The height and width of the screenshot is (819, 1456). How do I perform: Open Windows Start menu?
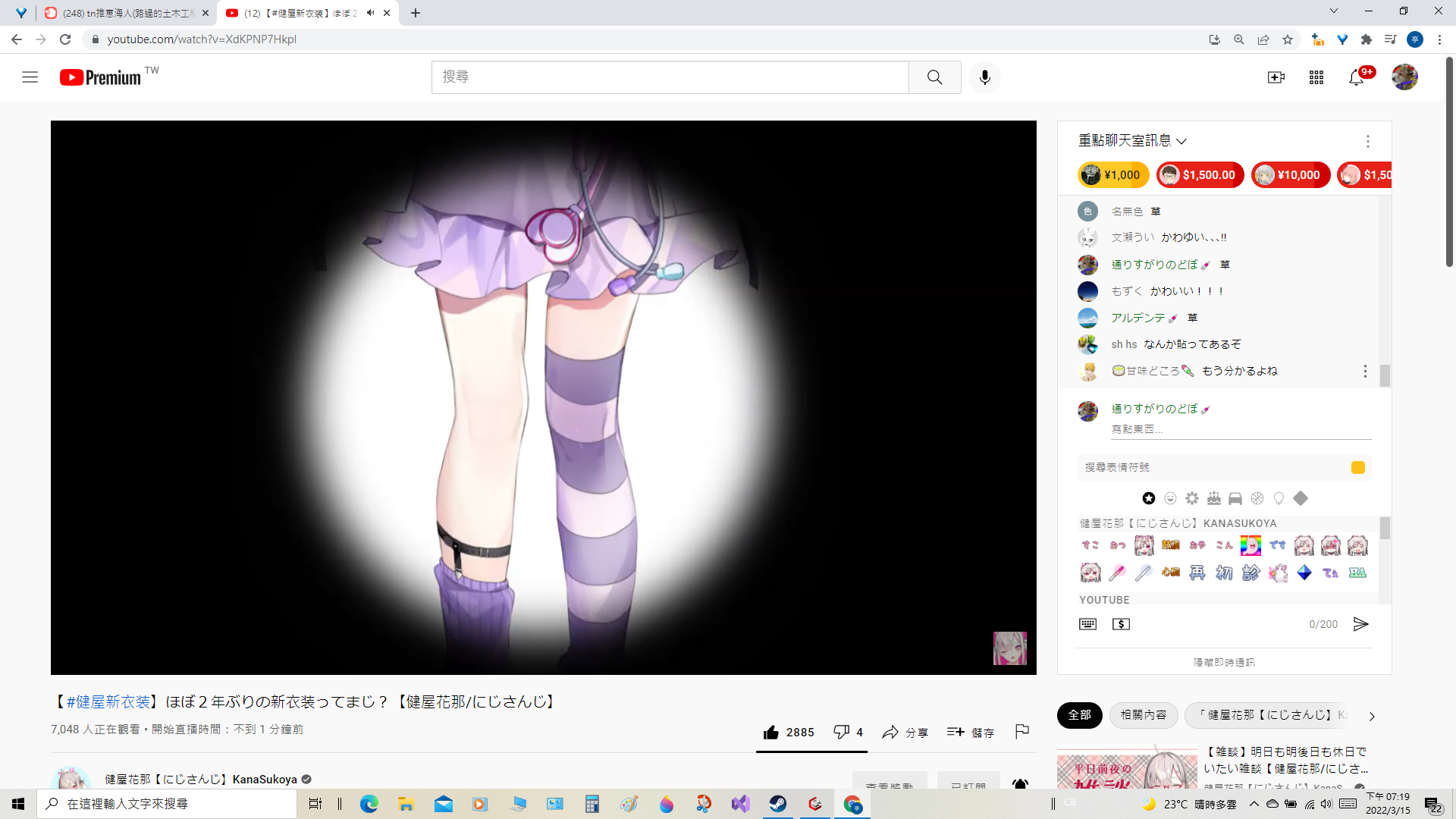coord(18,804)
